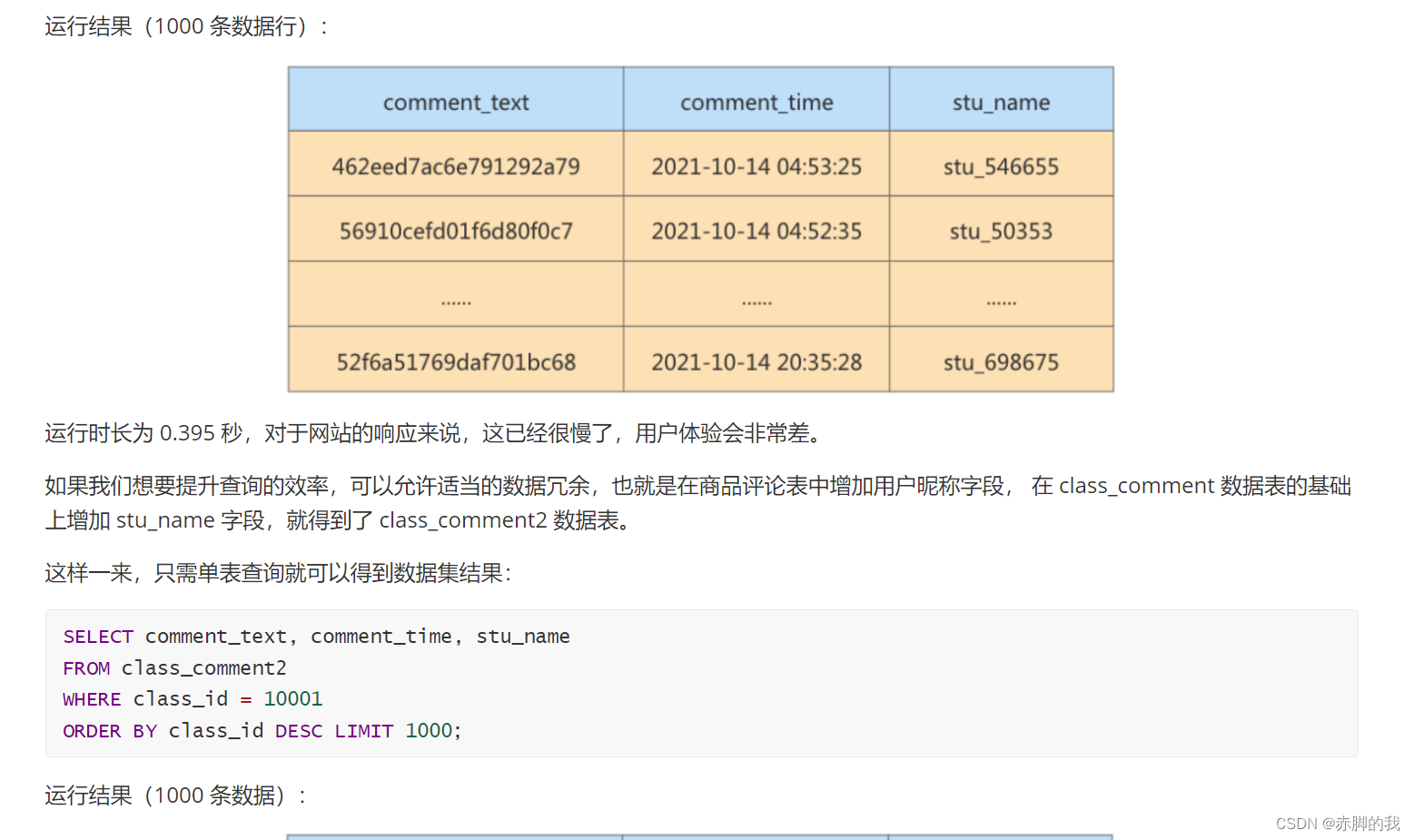Click the ellipsis cell under comment_text
Viewport: 1414px width, 840px height.
pos(456,295)
